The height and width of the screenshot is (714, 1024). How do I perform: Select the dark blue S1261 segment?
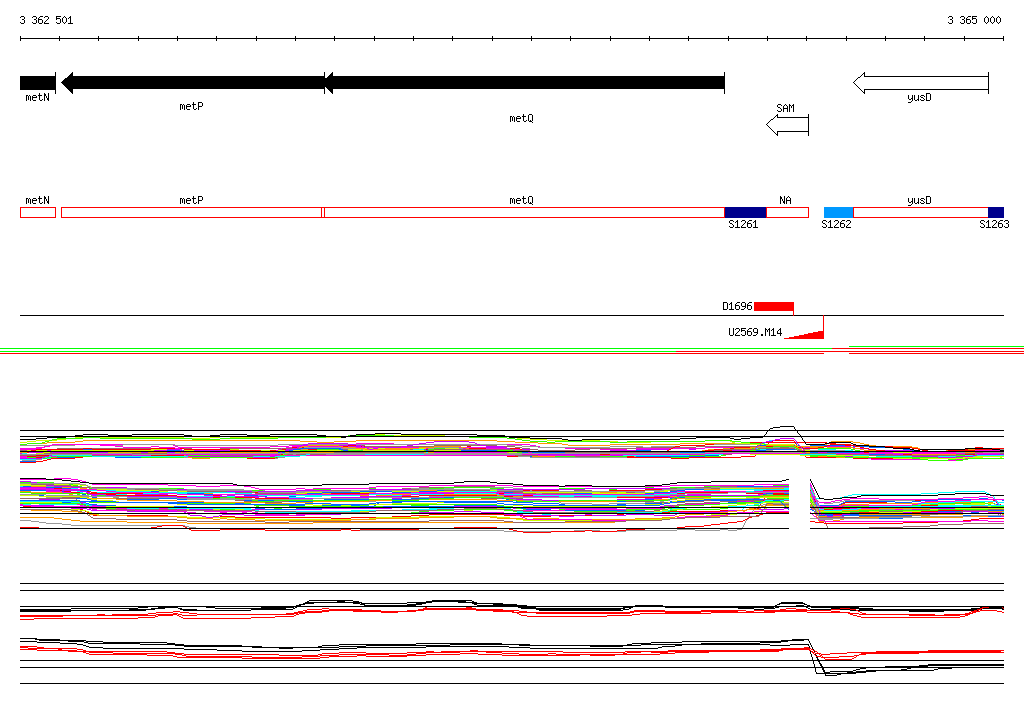pyautogui.click(x=745, y=212)
